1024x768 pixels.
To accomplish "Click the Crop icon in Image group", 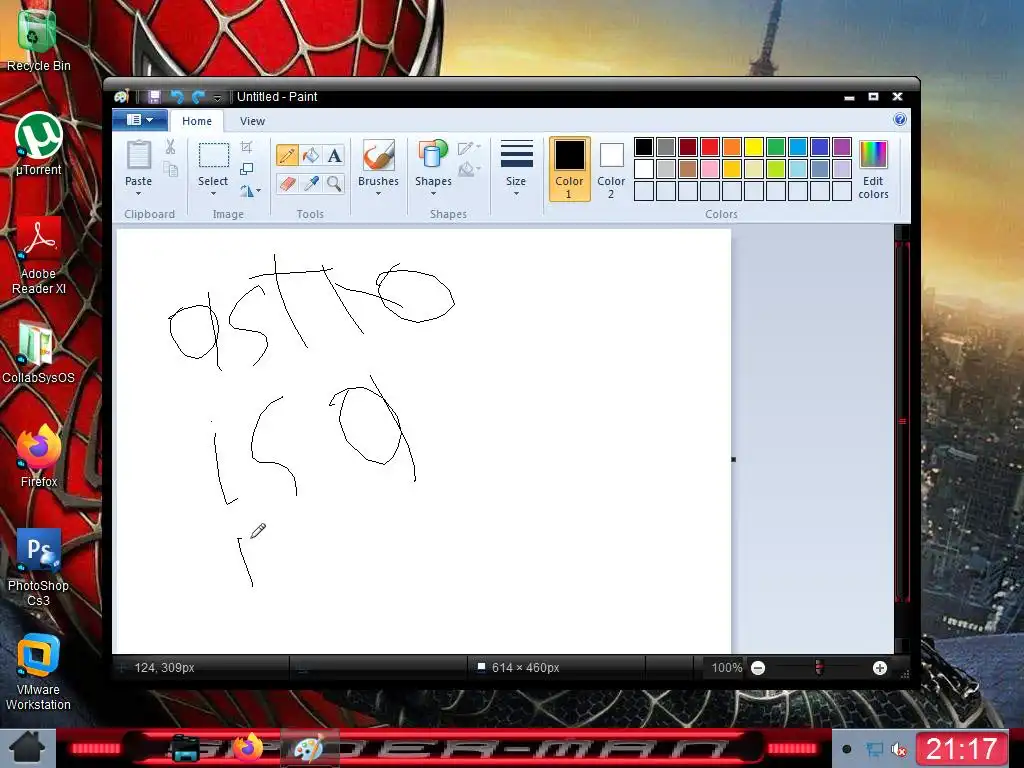I will click(x=246, y=147).
